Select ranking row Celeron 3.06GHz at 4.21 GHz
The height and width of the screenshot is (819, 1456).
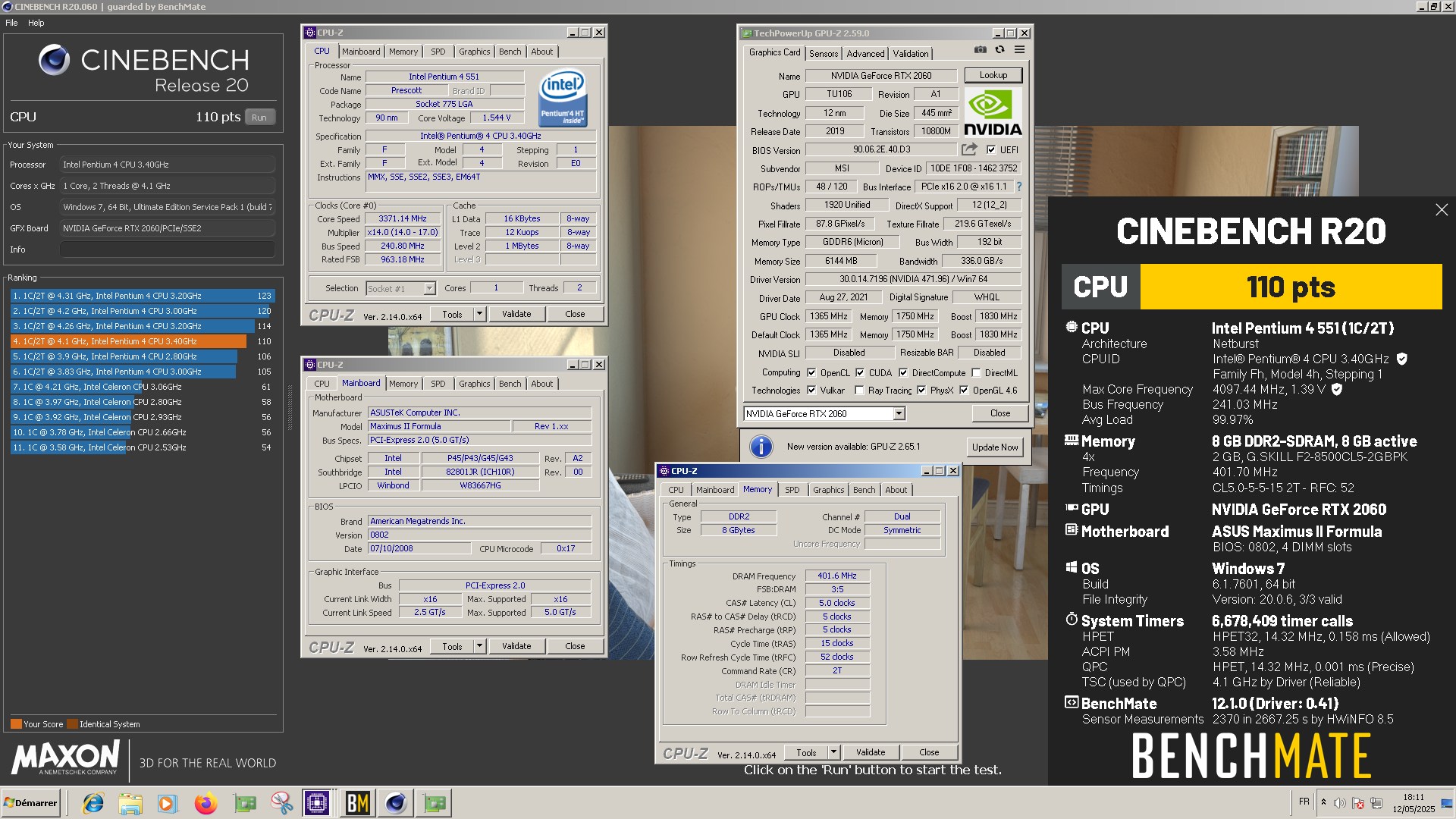pos(143,387)
